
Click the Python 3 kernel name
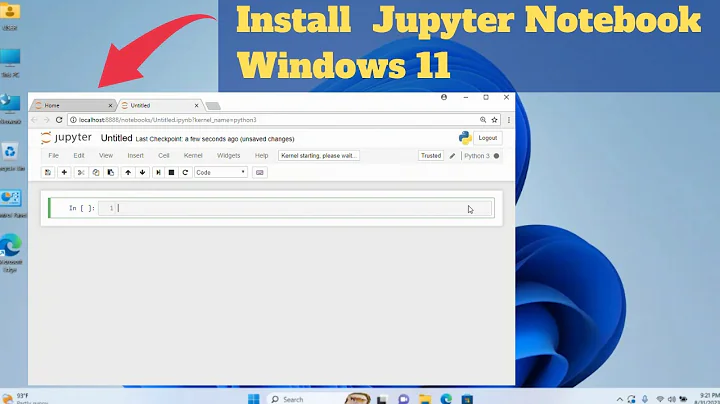477,156
